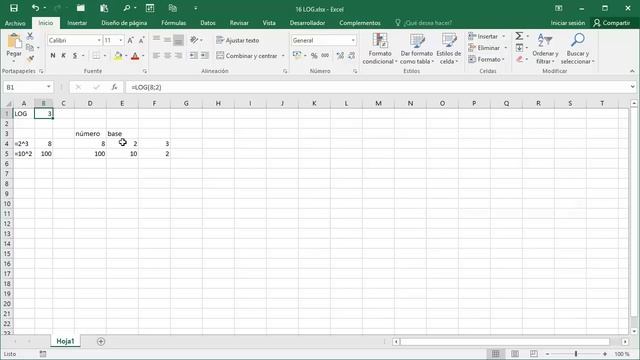Expand the Formato cells dropdown
The image size is (640, 360).
(x=503, y=59)
